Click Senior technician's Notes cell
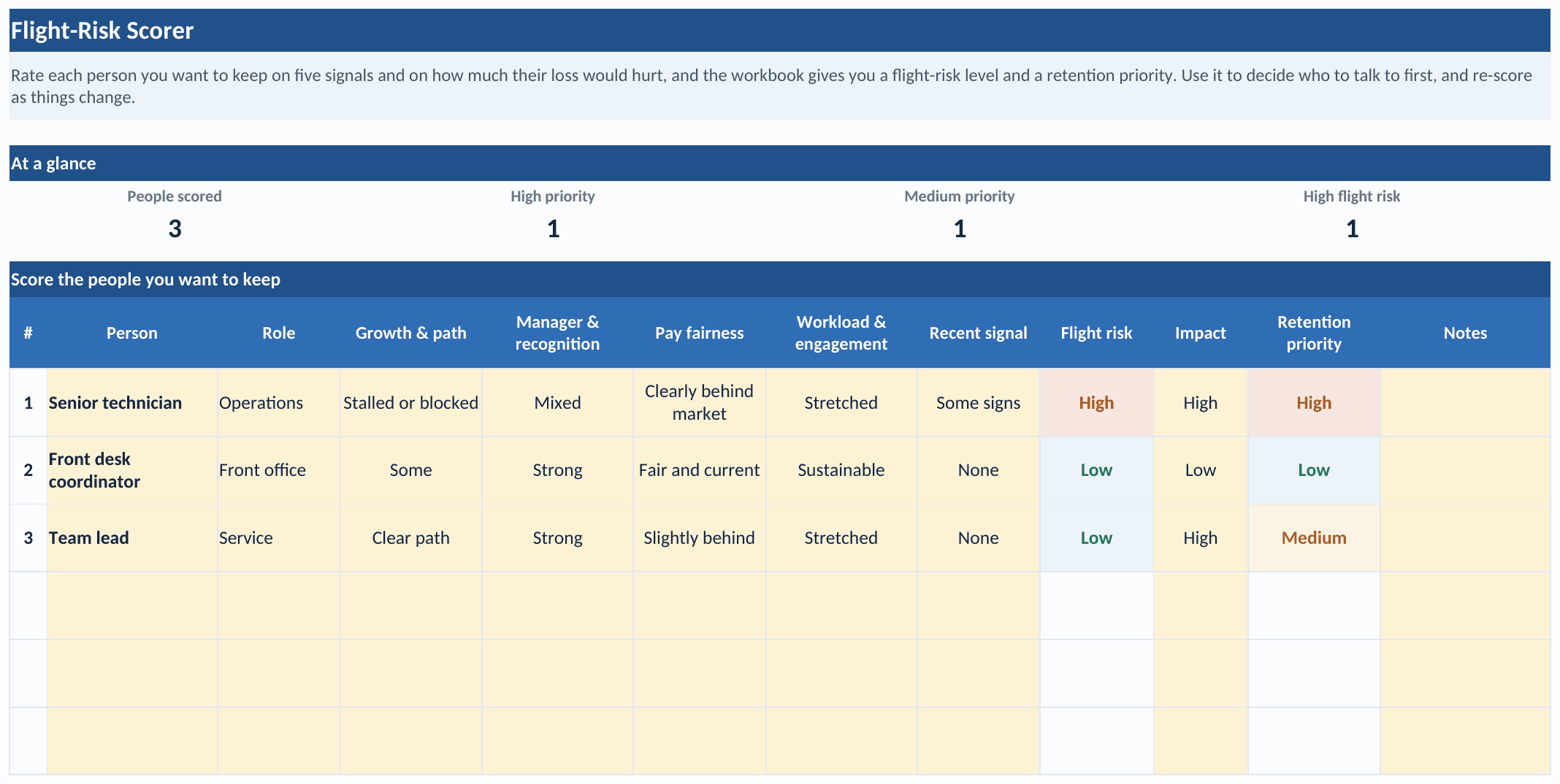The height and width of the screenshot is (784, 1560). pyautogui.click(x=1465, y=403)
